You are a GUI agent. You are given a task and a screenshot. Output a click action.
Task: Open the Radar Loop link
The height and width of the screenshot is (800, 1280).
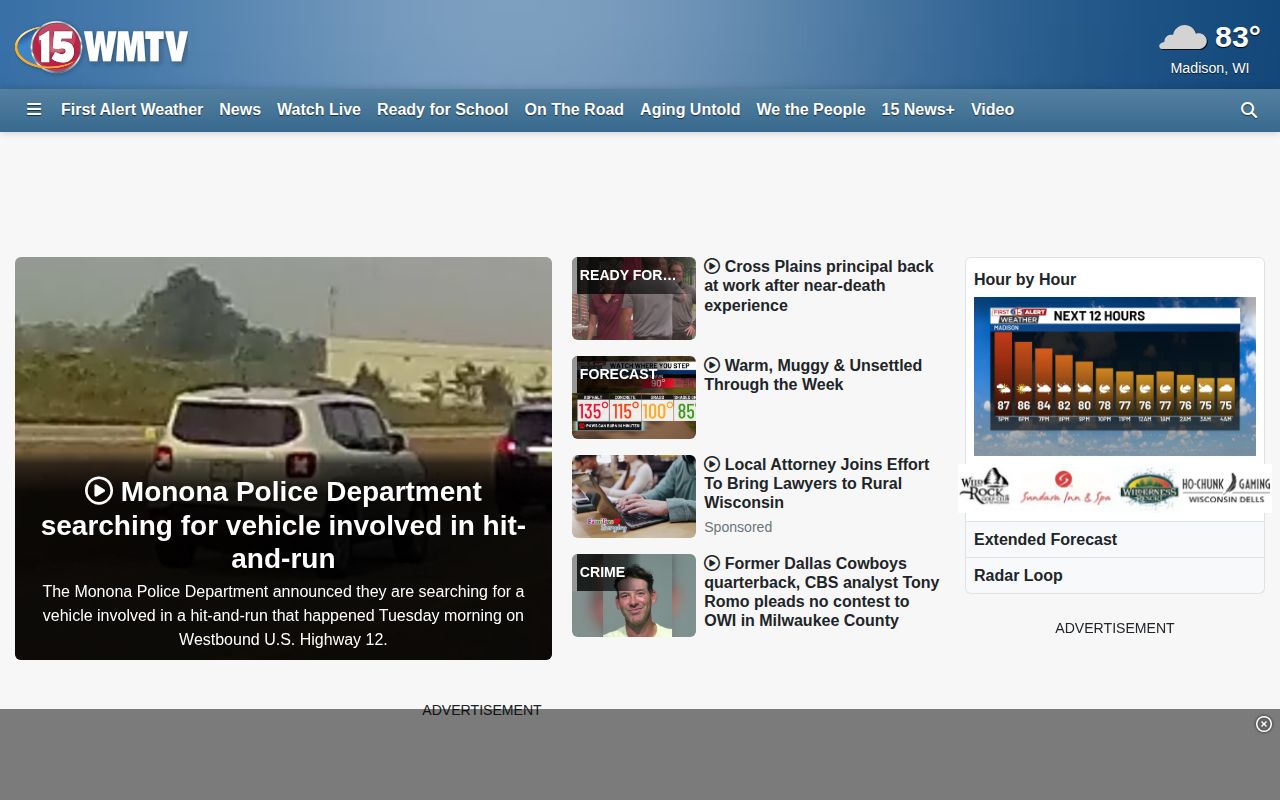[x=1018, y=575]
